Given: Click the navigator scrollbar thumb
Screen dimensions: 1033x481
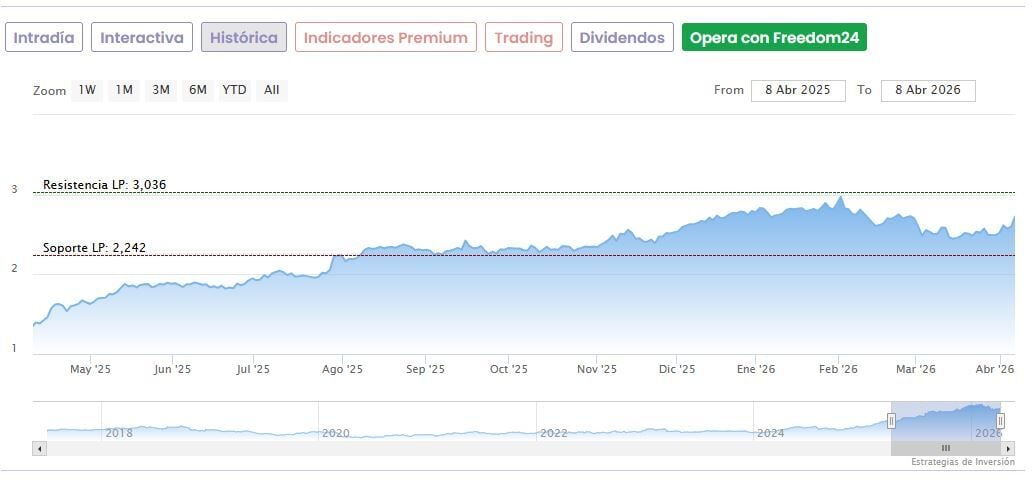Looking at the screenshot, I should pyautogui.click(x=945, y=448).
